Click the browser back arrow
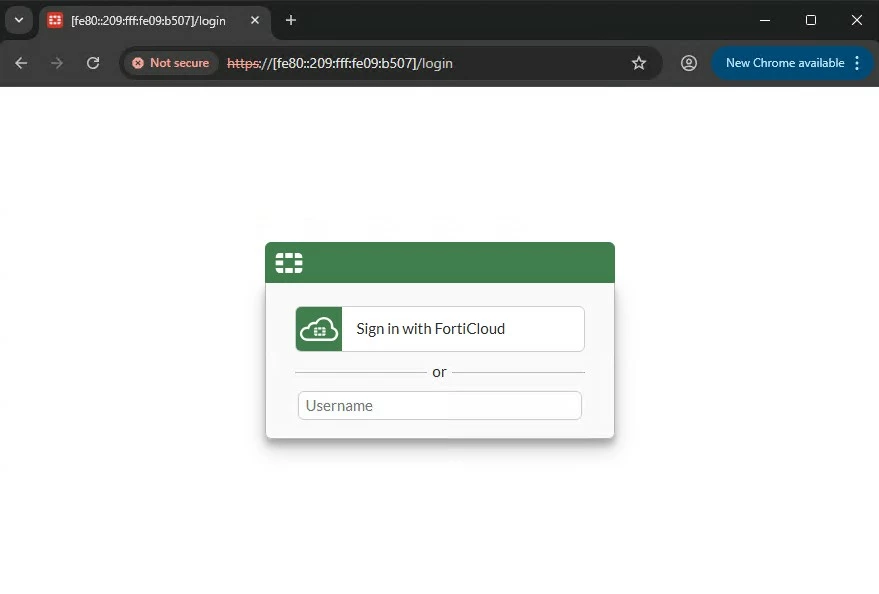Image resolution: width=879 pixels, height=594 pixels. point(21,63)
